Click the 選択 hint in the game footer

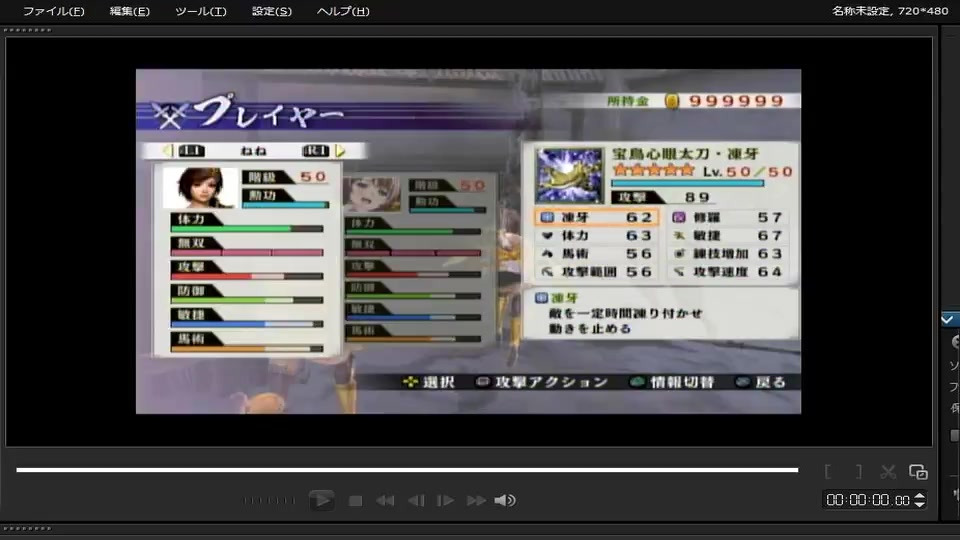click(x=429, y=382)
